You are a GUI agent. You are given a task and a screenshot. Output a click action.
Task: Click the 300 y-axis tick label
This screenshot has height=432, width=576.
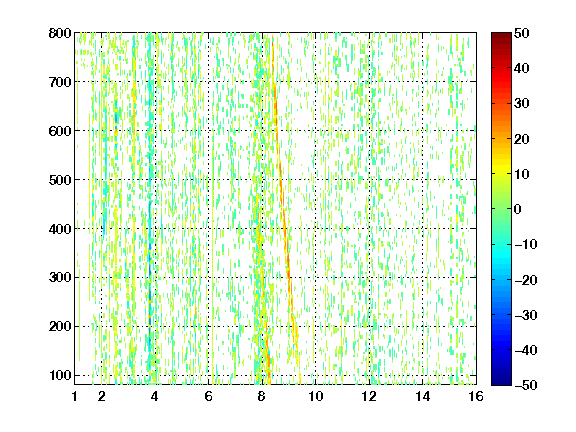pyautogui.click(x=60, y=277)
